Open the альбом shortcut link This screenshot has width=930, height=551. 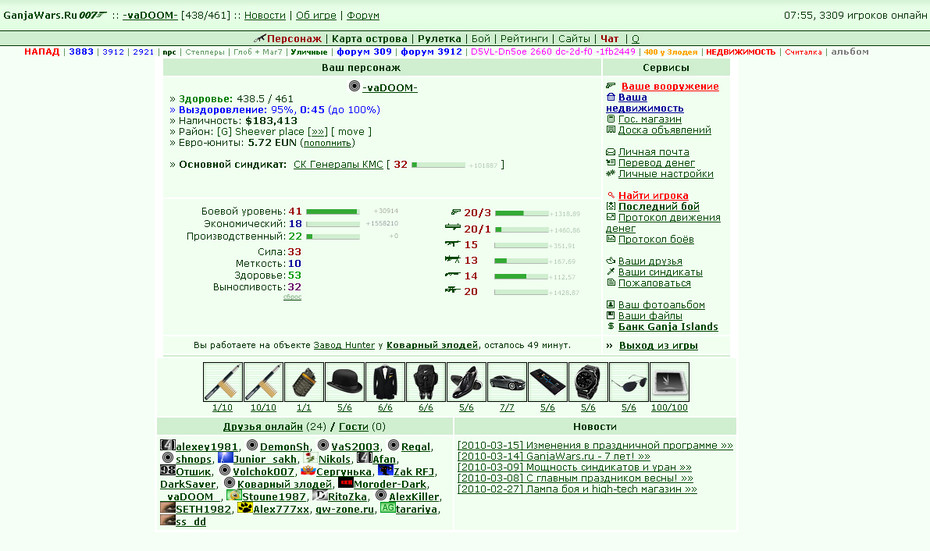(850, 52)
